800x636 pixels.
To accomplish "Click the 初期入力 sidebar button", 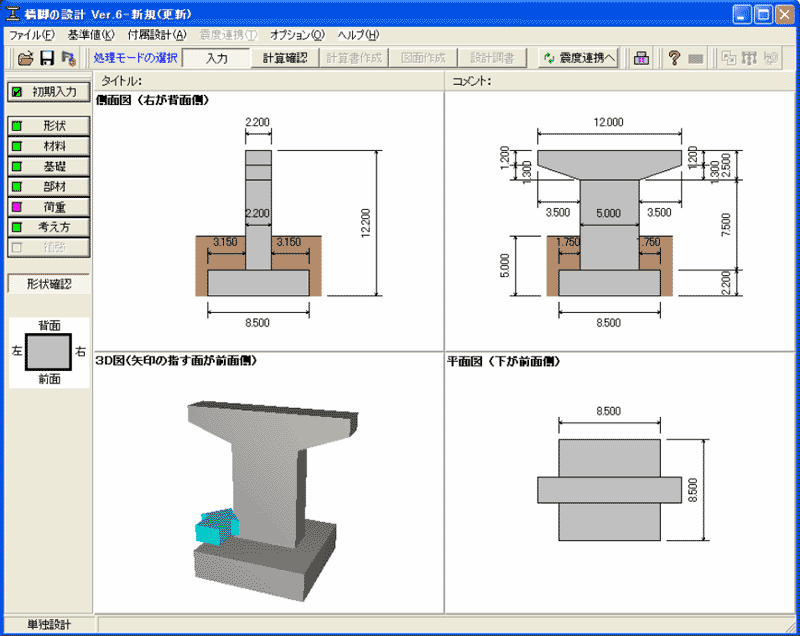I will 49,92.
